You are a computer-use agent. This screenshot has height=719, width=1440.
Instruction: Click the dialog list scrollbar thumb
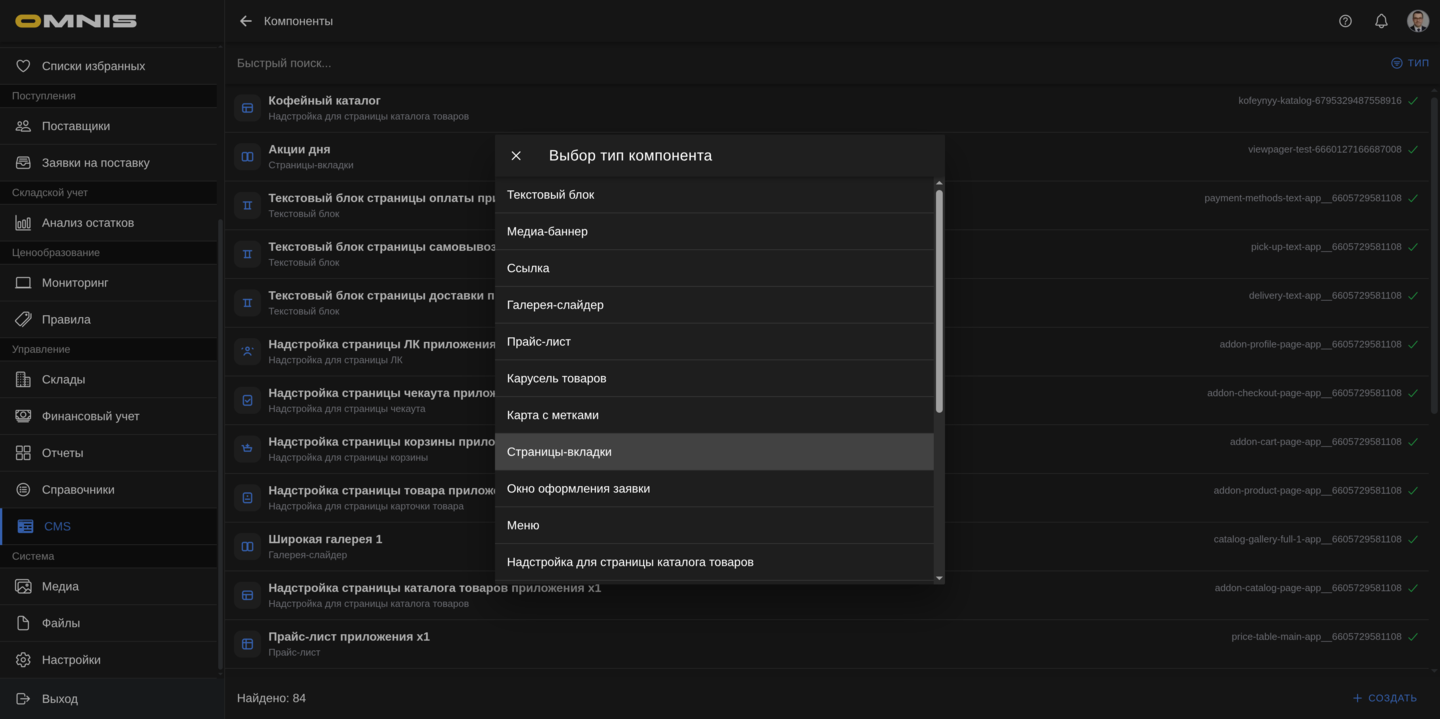[x=939, y=301]
